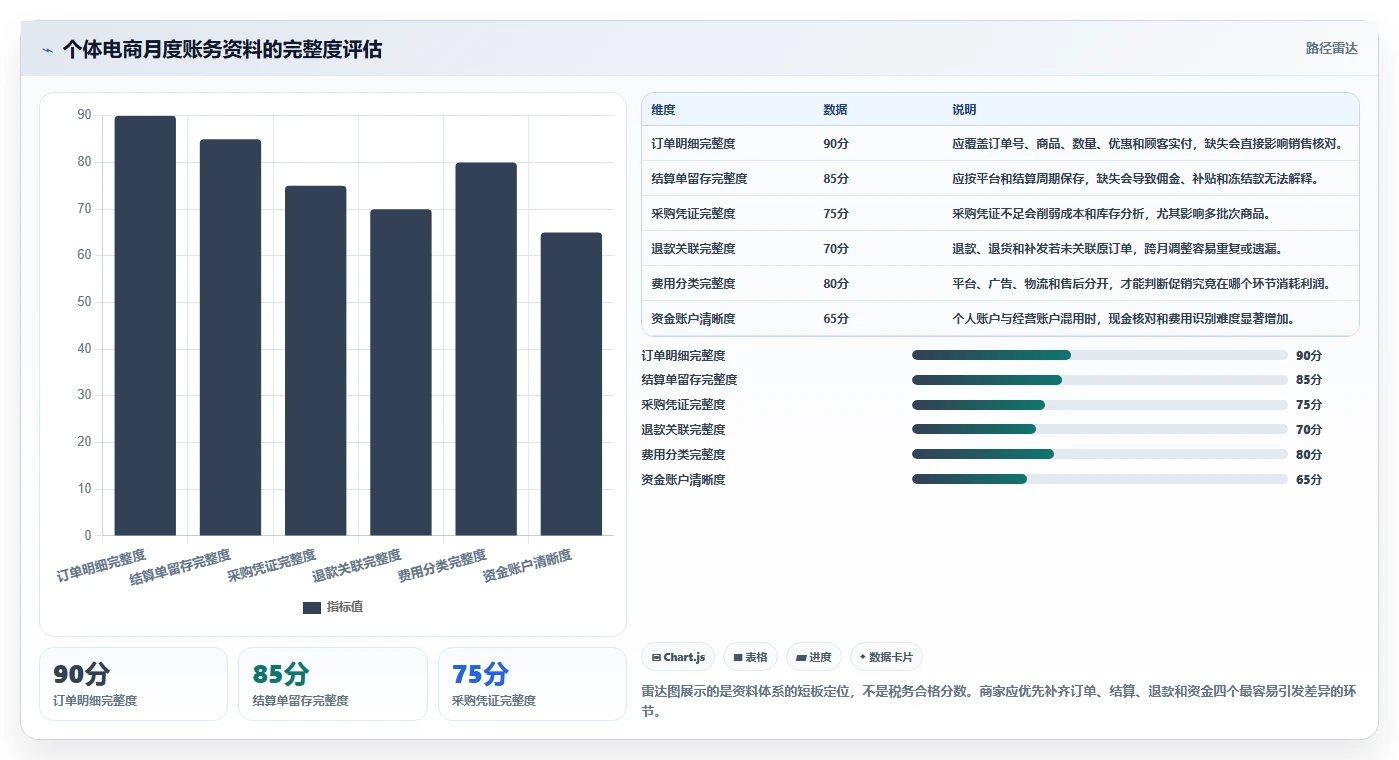
Task: Select the 结算单留存完整度 bar in chart
Action: pos(230,338)
